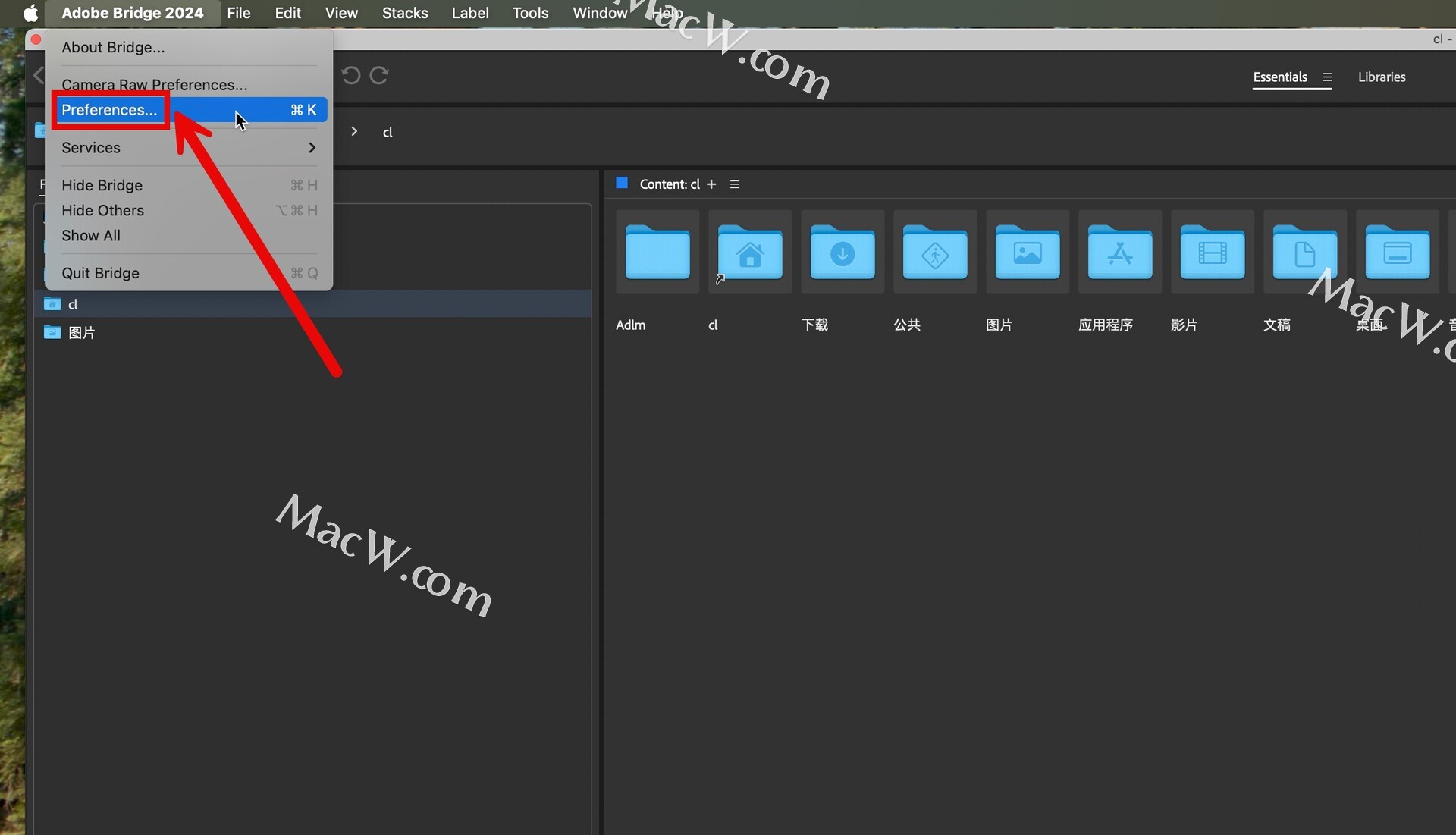This screenshot has height=835, width=1456.
Task: Click the 应用程序 folder label
Action: [x=1106, y=325]
